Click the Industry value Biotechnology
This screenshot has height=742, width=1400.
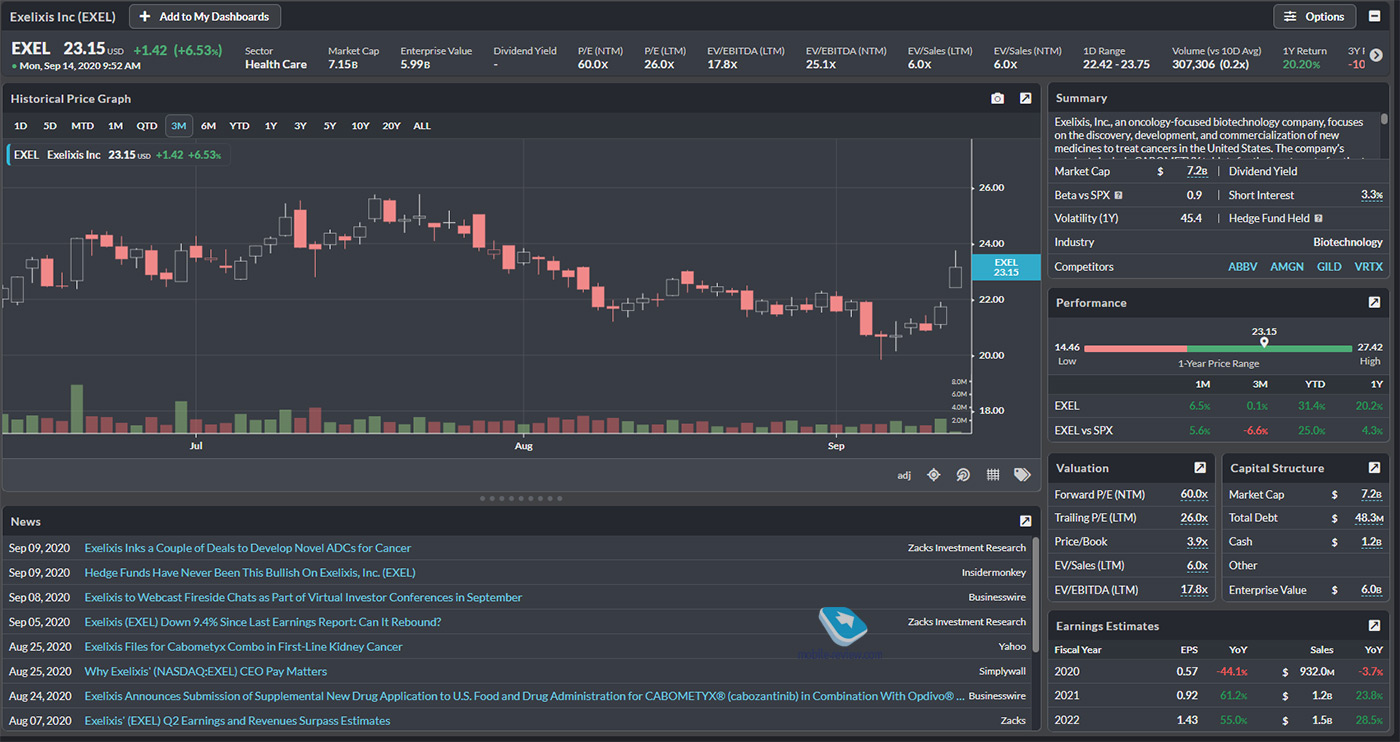click(1347, 242)
